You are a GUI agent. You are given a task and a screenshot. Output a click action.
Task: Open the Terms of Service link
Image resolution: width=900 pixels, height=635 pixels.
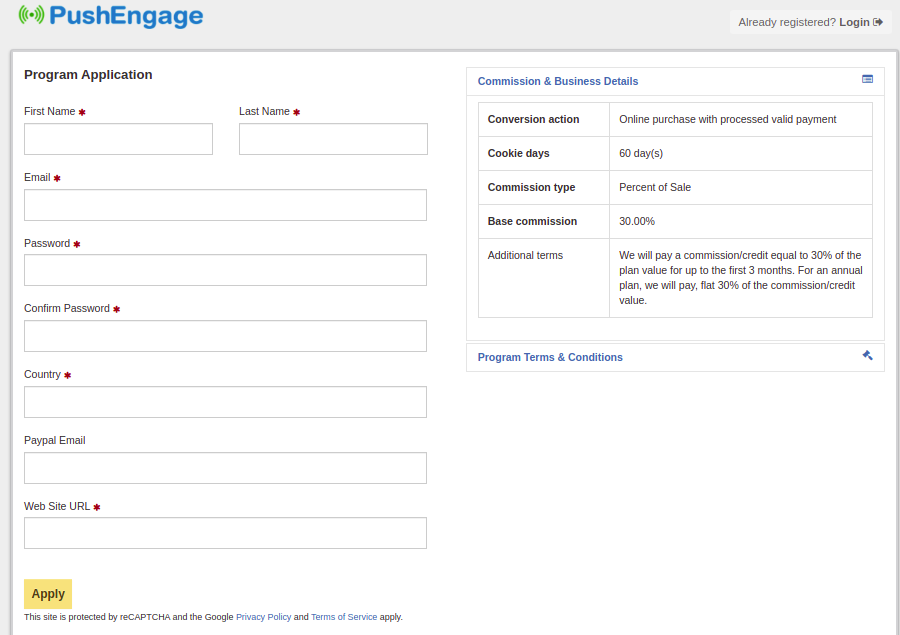(344, 617)
